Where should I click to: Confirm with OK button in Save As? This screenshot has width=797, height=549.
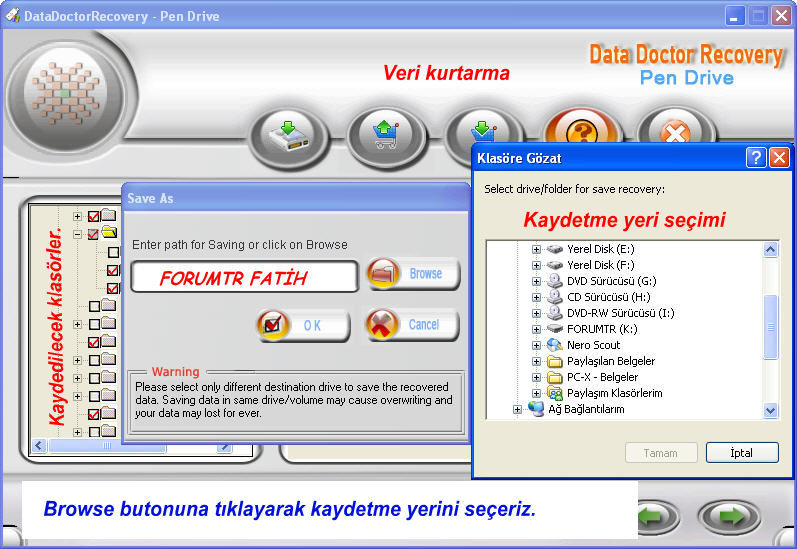pos(303,325)
